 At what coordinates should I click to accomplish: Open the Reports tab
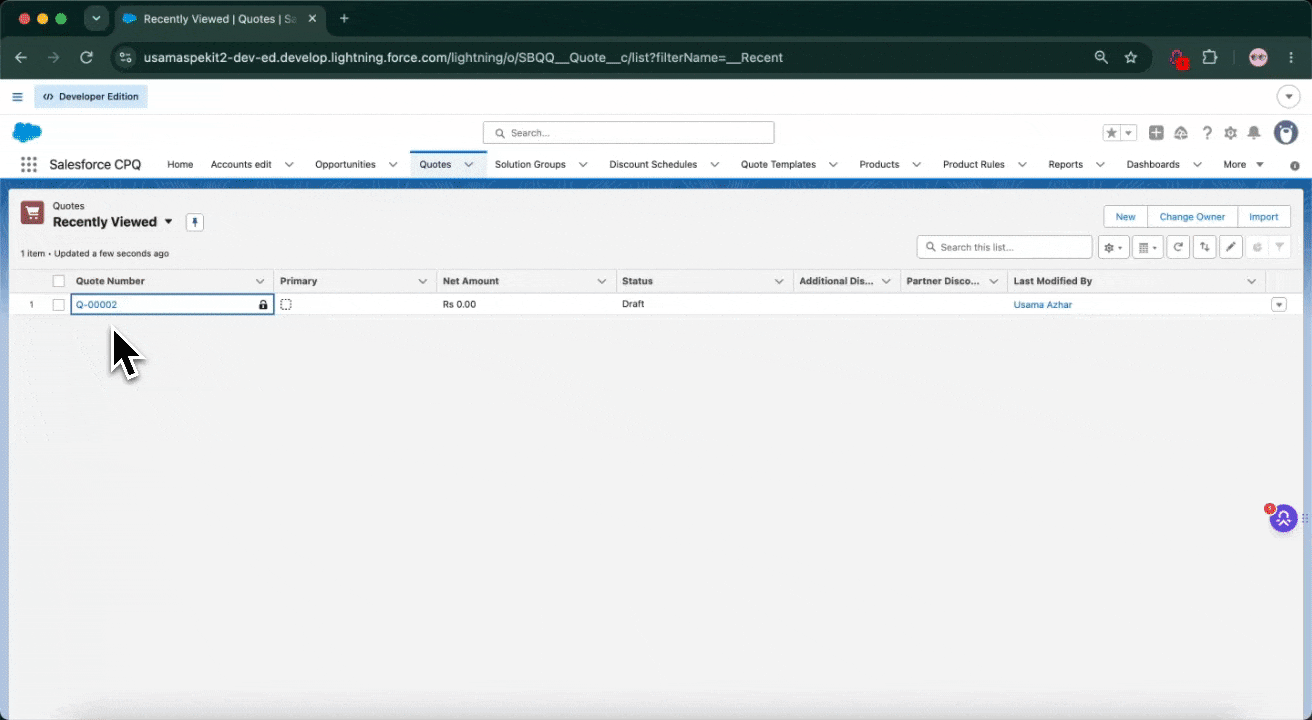click(1065, 165)
